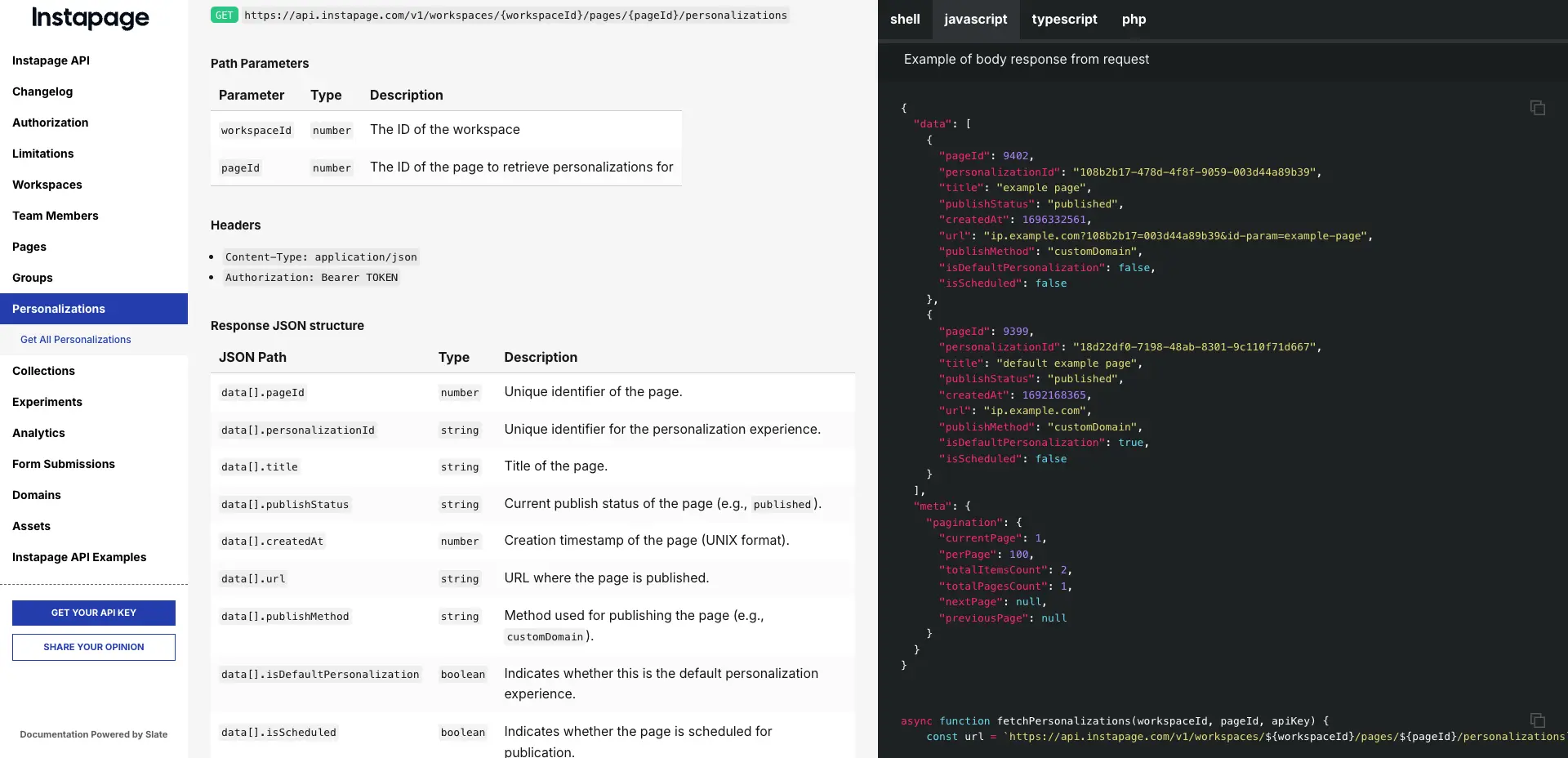This screenshot has width=1568, height=758.
Task: Click the SHARE YOUR OPINION button
Action: tap(93, 647)
